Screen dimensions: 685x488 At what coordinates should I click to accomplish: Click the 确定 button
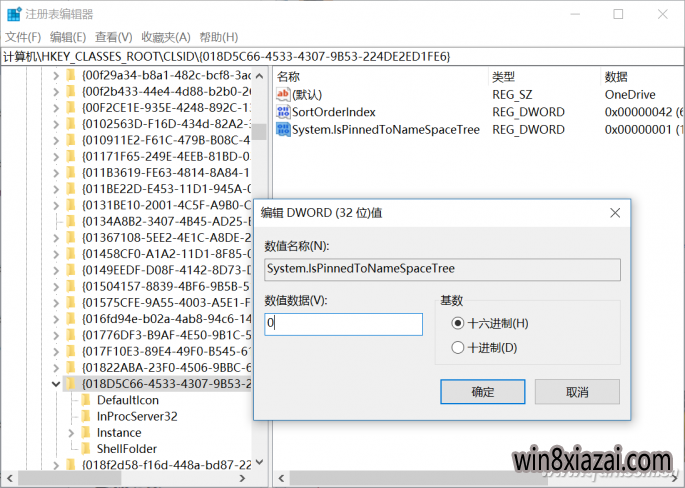(x=483, y=392)
